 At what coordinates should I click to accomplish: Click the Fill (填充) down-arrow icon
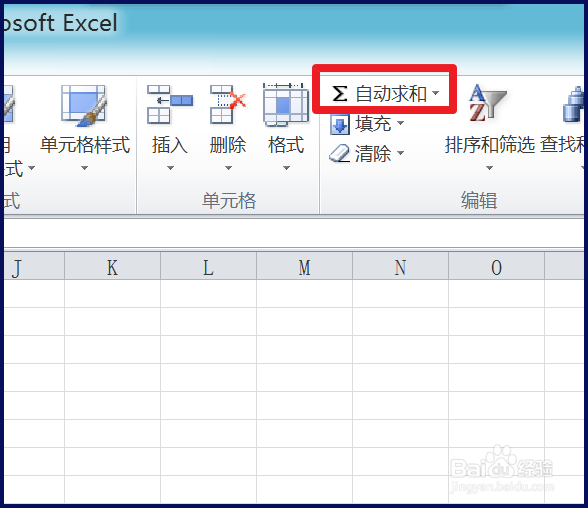click(340, 124)
